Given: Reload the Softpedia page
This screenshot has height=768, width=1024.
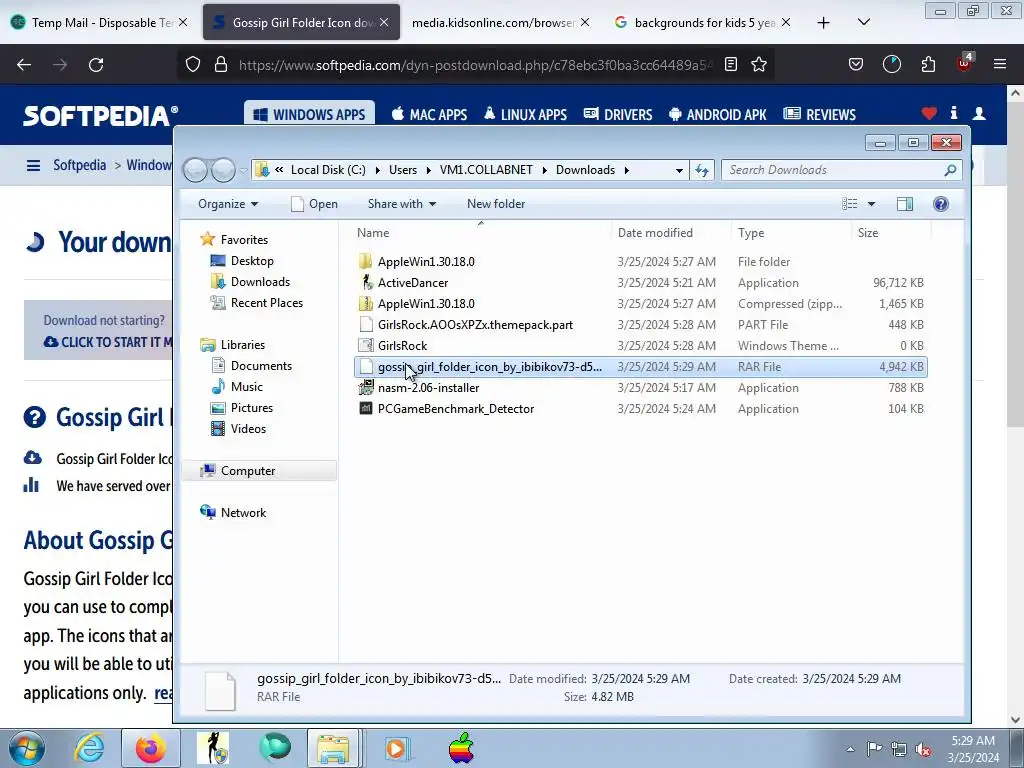Looking at the screenshot, I should [x=96, y=65].
